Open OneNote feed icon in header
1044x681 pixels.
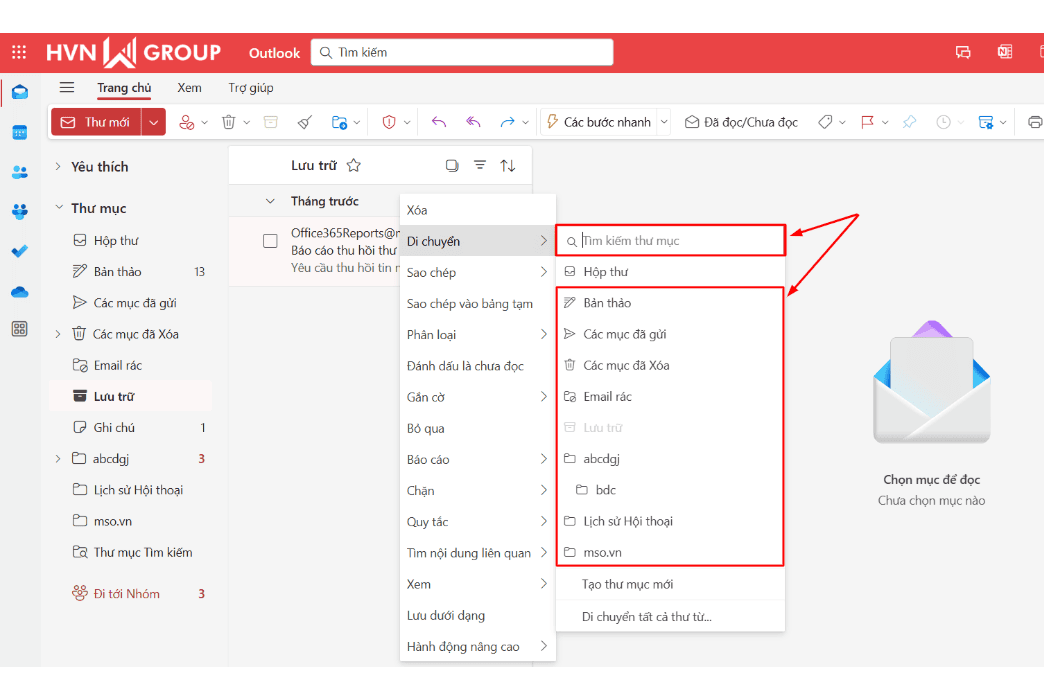(1005, 52)
